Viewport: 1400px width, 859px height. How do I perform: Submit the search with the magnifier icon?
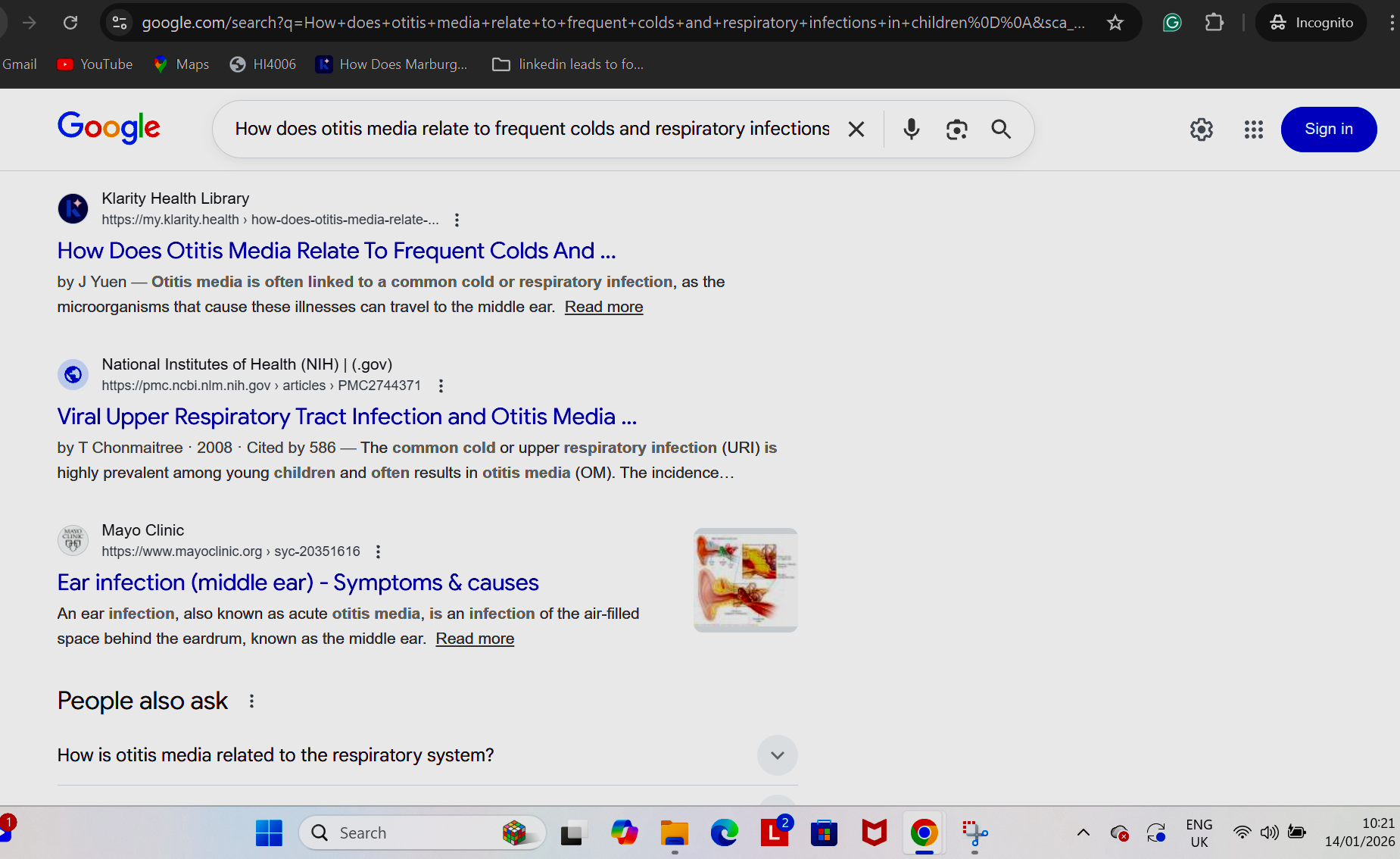click(1001, 129)
